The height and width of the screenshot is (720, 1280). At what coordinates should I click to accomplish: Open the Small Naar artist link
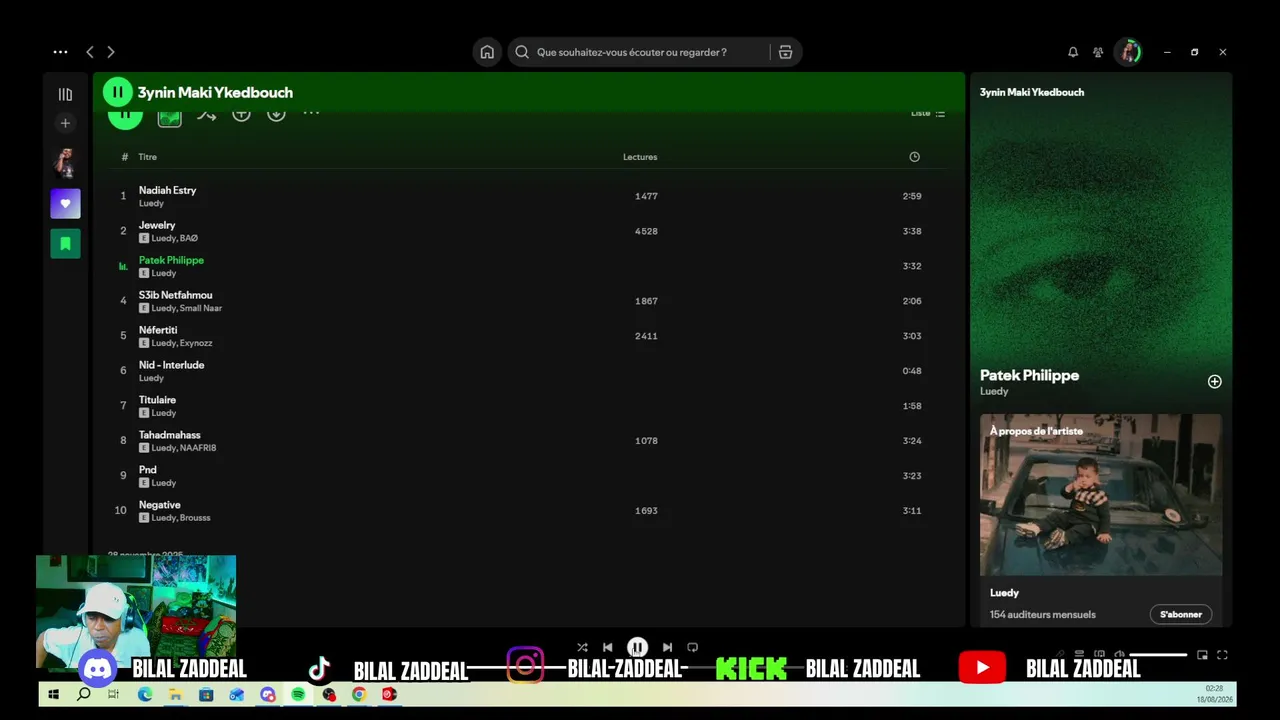tap(201, 308)
